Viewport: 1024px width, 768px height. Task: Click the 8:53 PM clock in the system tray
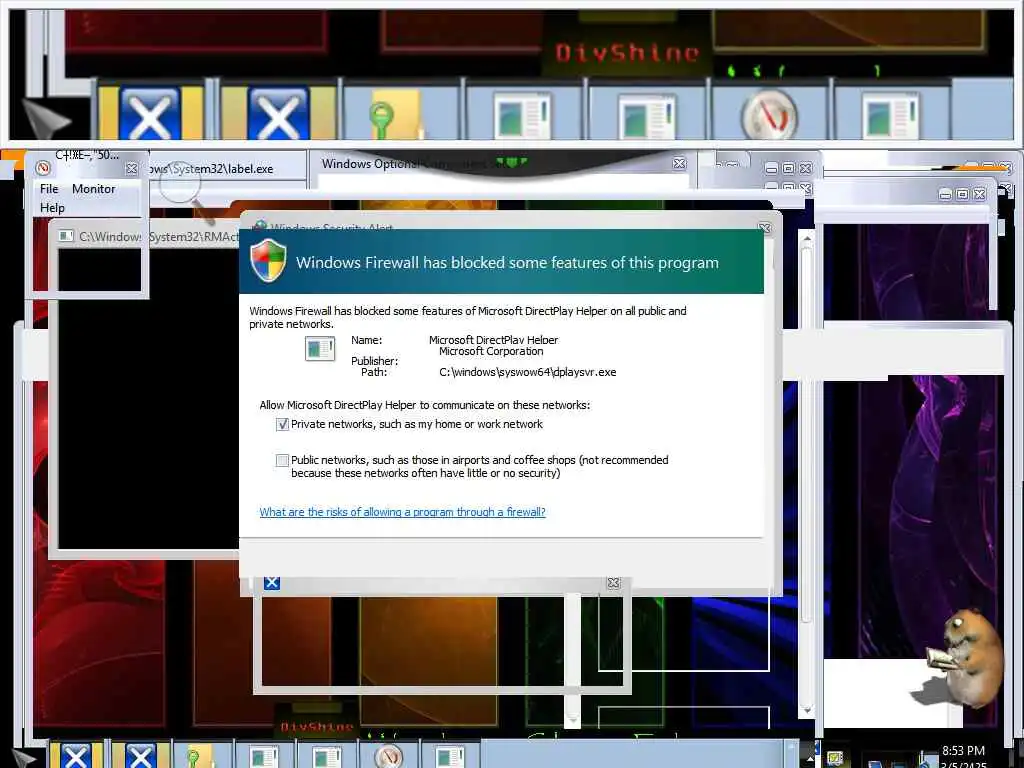[x=963, y=751]
